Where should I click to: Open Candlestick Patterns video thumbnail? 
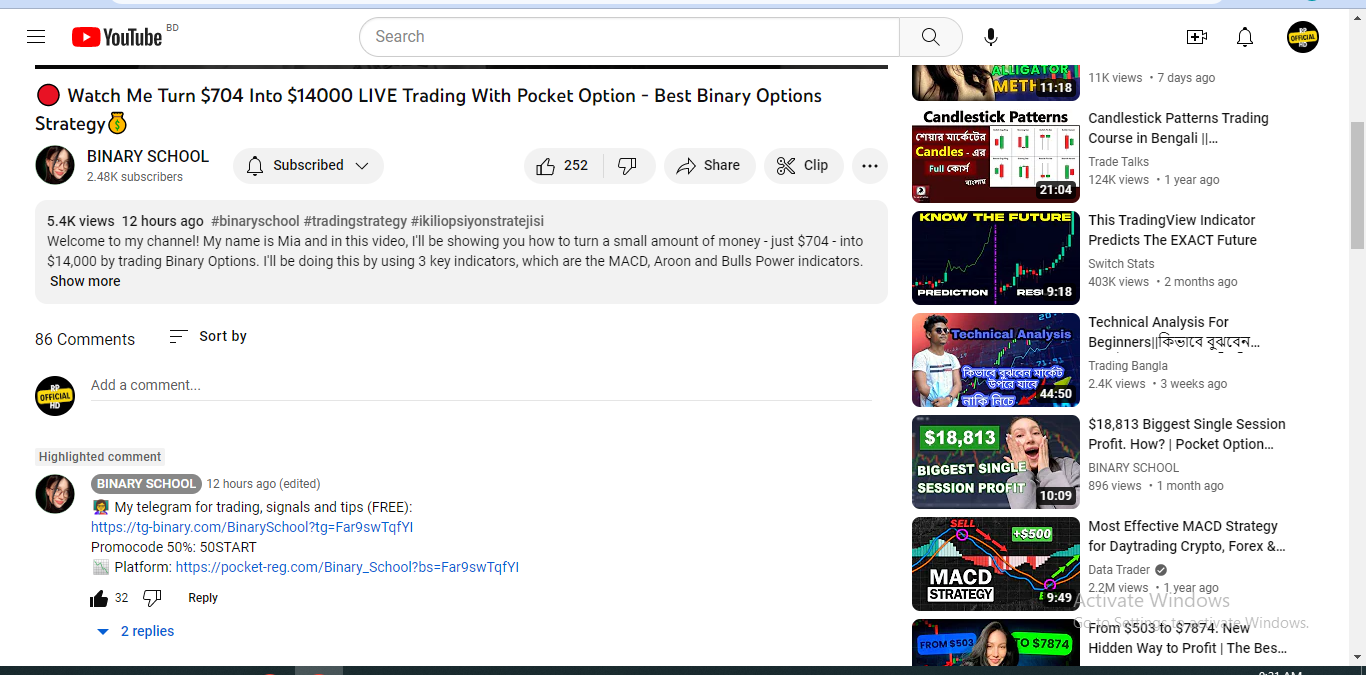(996, 156)
